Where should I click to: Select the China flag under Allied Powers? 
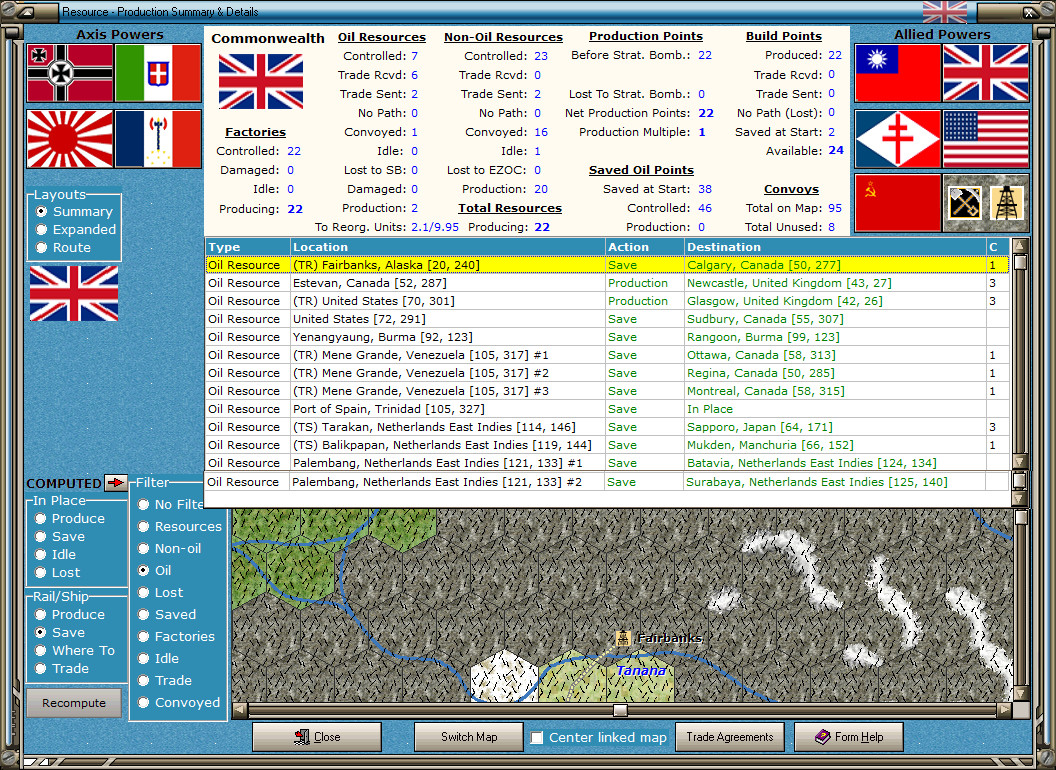coord(897,73)
